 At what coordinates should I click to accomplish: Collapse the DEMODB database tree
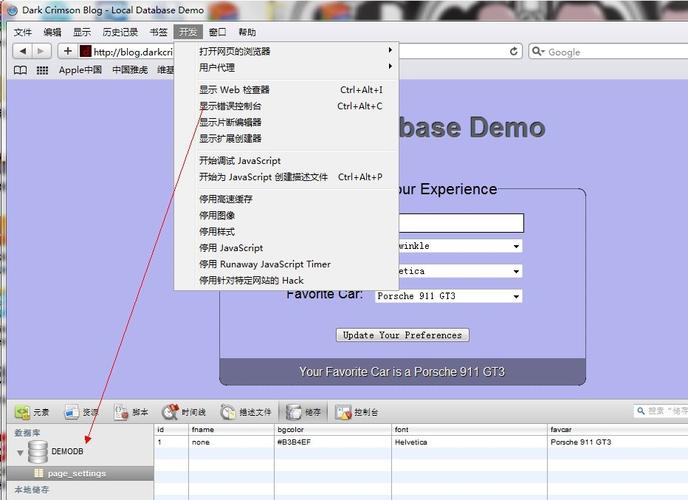pyautogui.click(x=20, y=452)
